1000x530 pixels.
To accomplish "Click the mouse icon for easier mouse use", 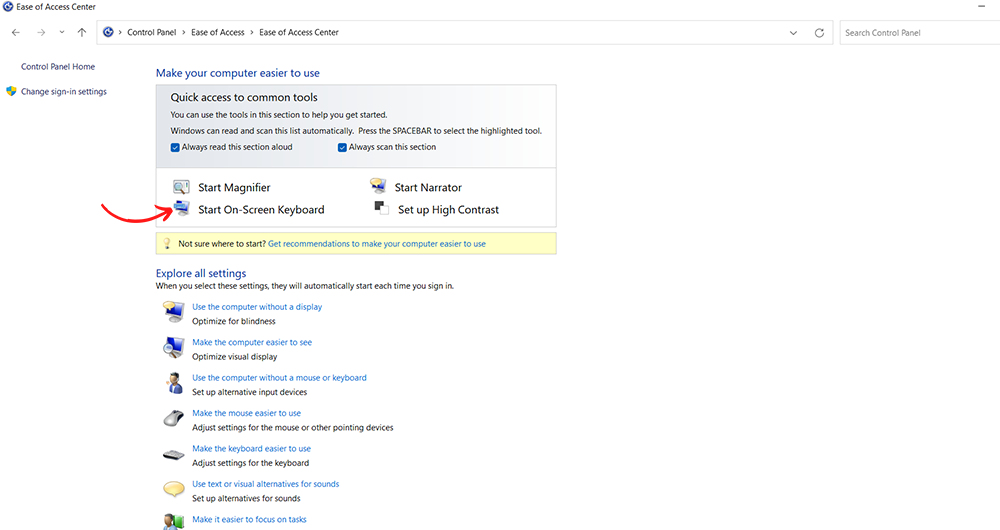I will 173,418.
